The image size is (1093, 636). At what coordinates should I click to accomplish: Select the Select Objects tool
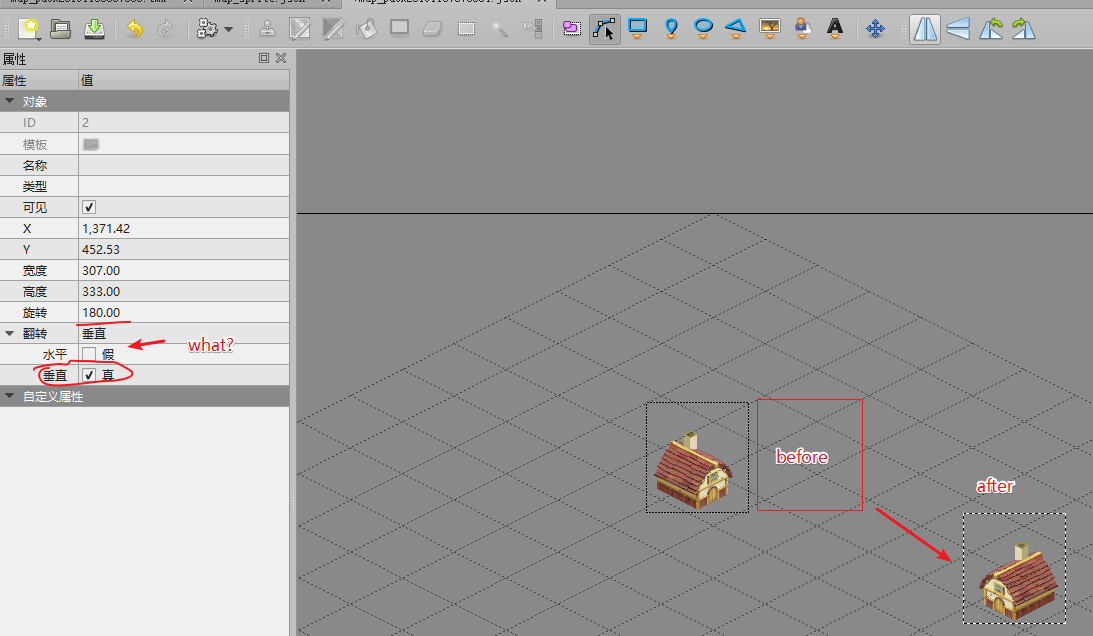(x=572, y=29)
